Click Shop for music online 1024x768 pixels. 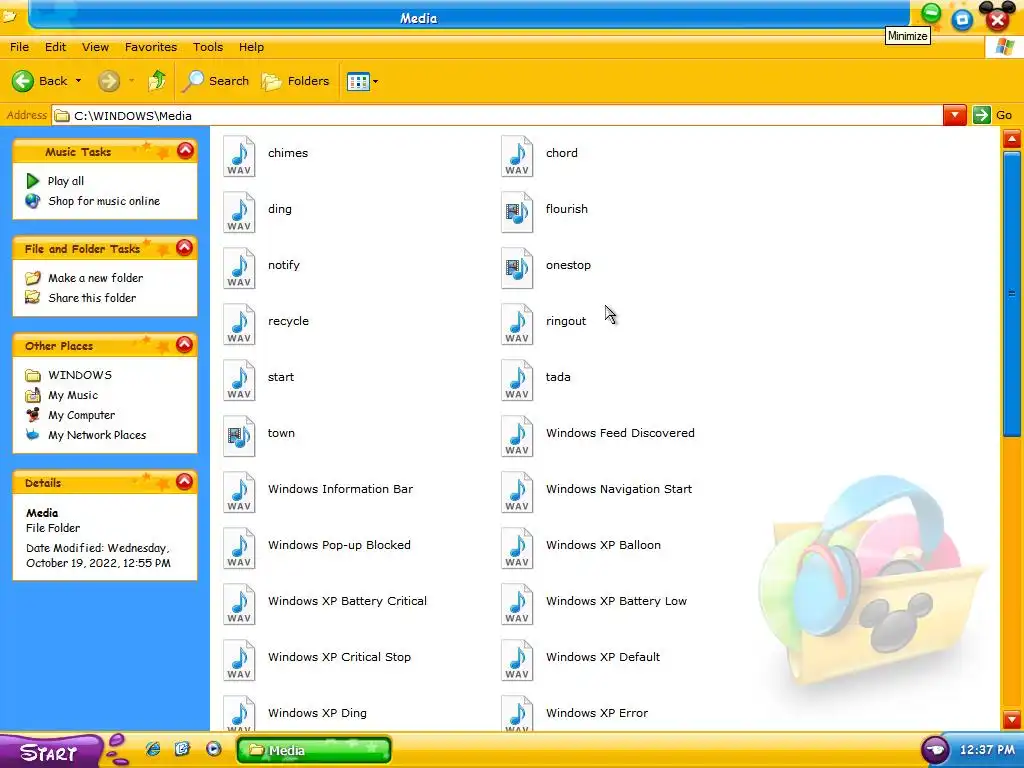point(104,201)
